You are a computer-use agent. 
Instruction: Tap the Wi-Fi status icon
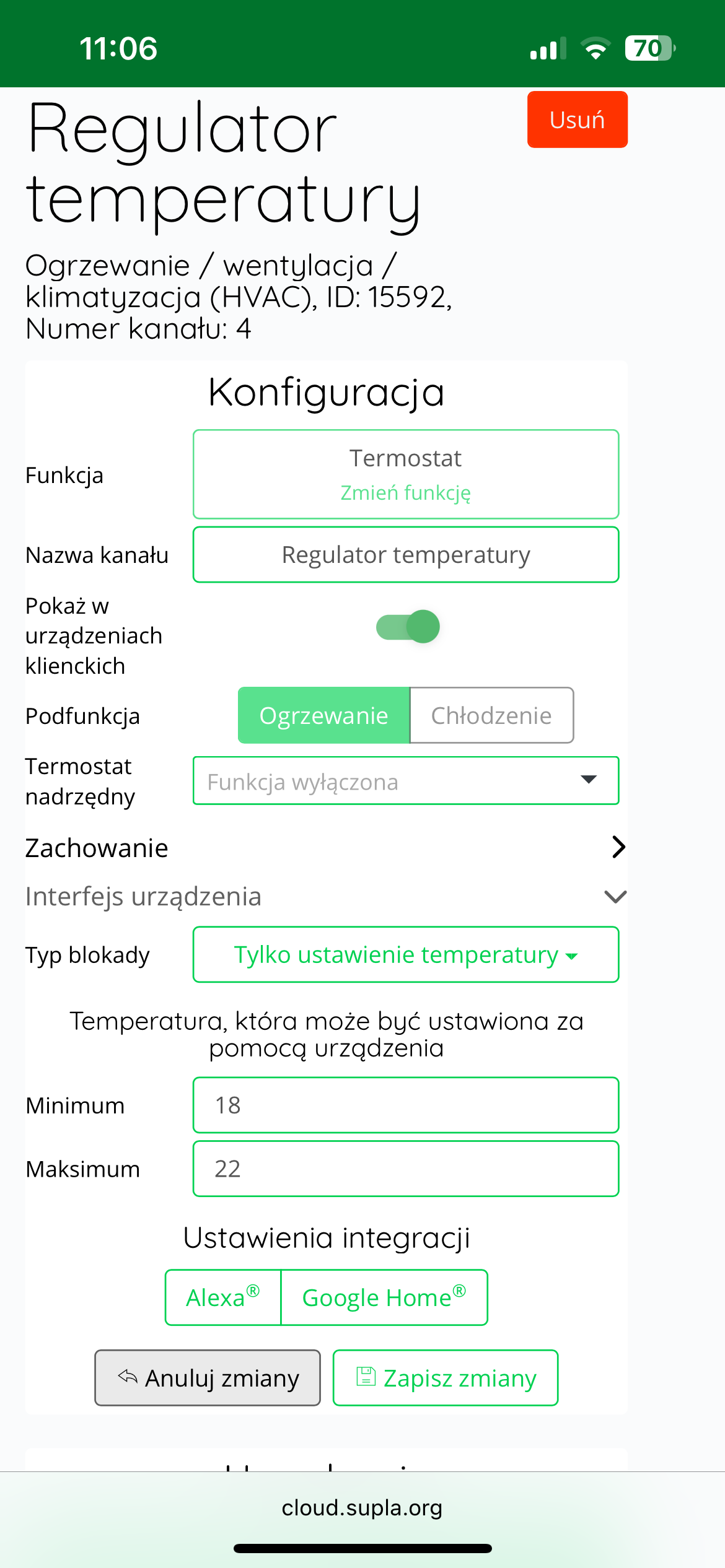click(x=595, y=48)
